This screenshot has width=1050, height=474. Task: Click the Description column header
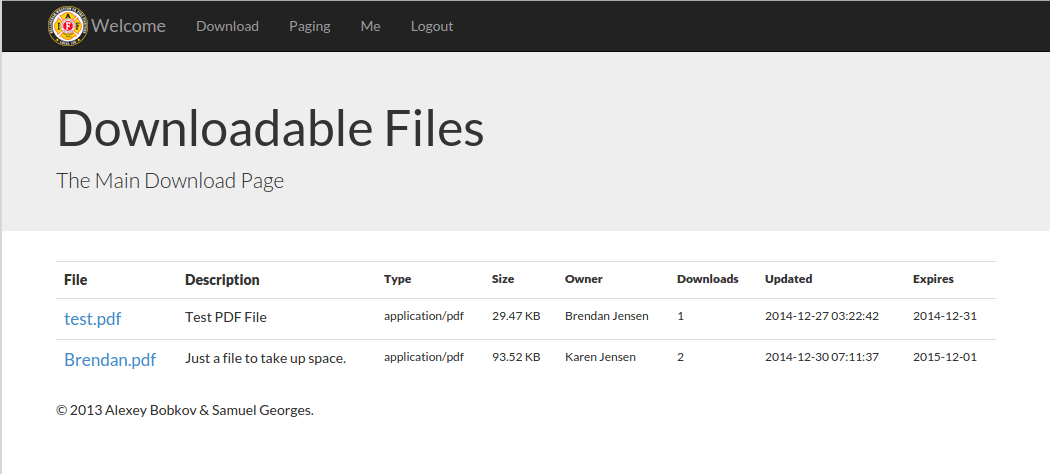click(x=222, y=280)
